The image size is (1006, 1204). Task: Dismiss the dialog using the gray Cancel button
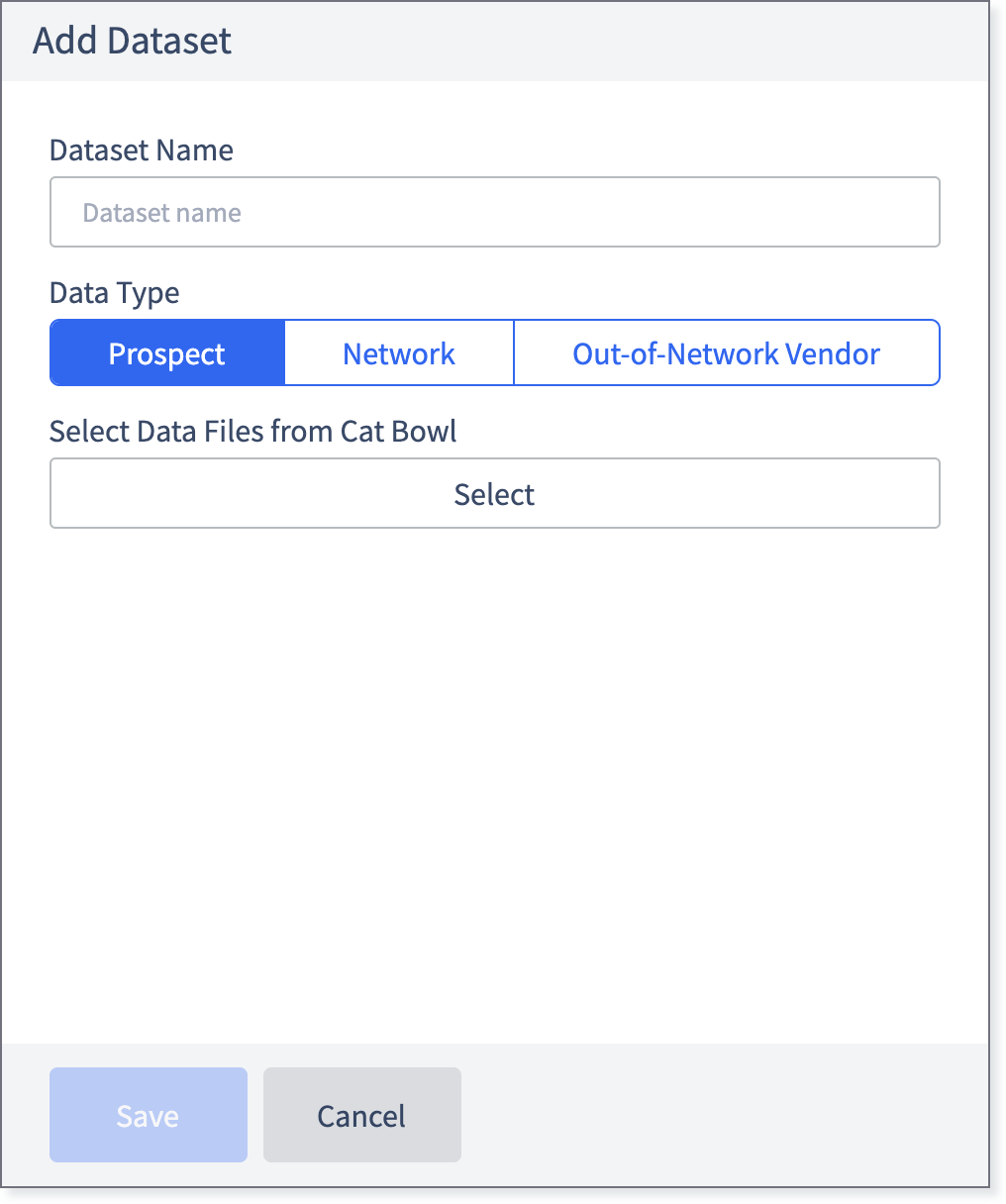pyautogui.click(x=362, y=1115)
